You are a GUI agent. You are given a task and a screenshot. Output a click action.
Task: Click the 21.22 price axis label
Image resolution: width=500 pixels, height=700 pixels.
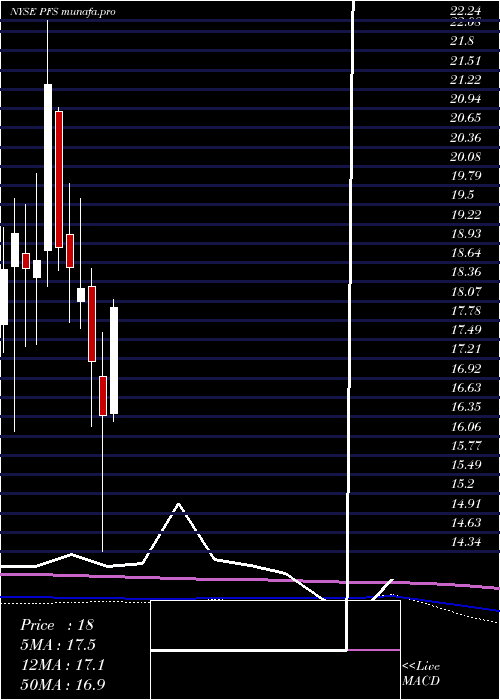[x=465, y=79]
